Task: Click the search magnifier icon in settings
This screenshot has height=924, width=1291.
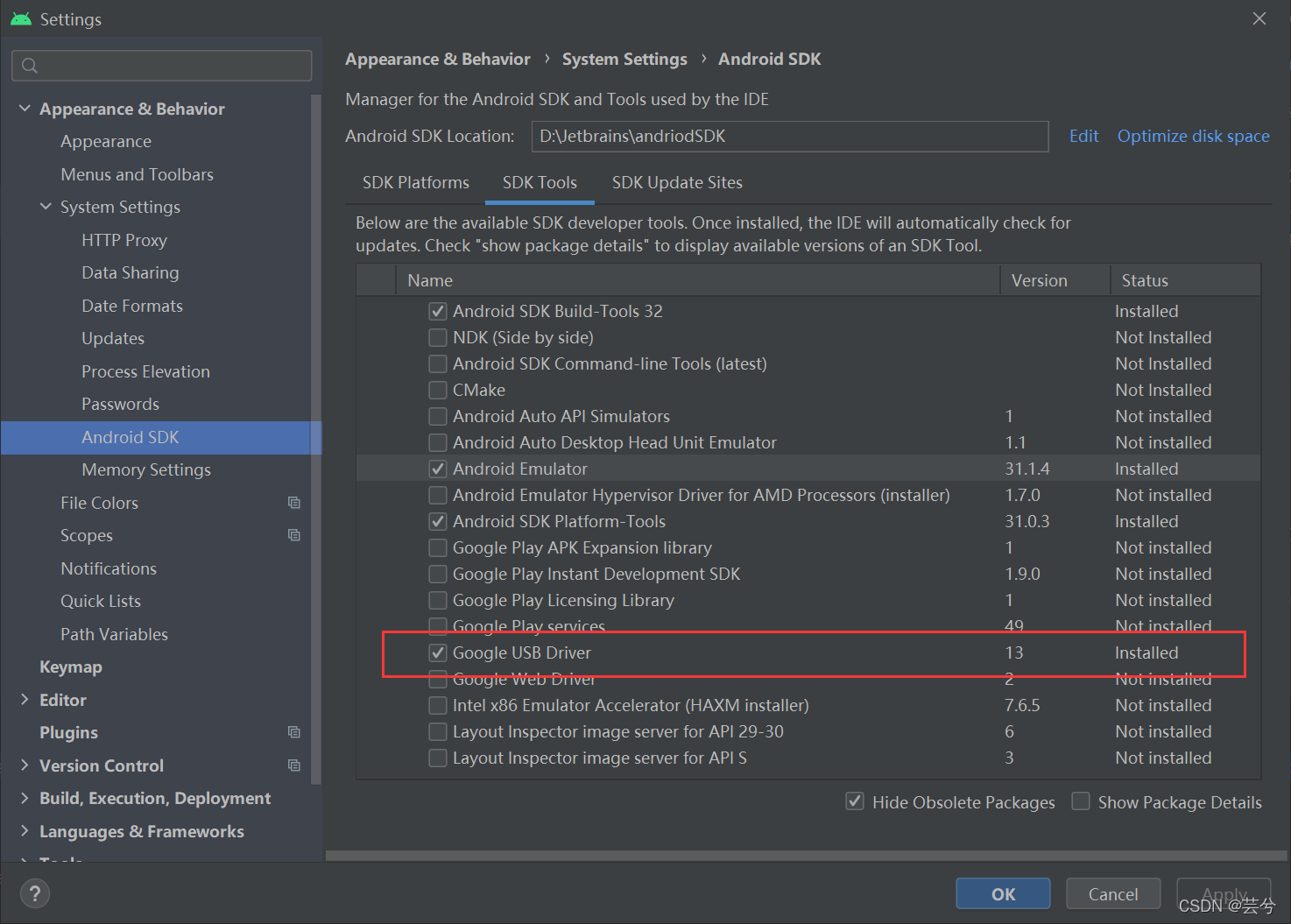Action: pyautogui.click(x=30, y=66)
